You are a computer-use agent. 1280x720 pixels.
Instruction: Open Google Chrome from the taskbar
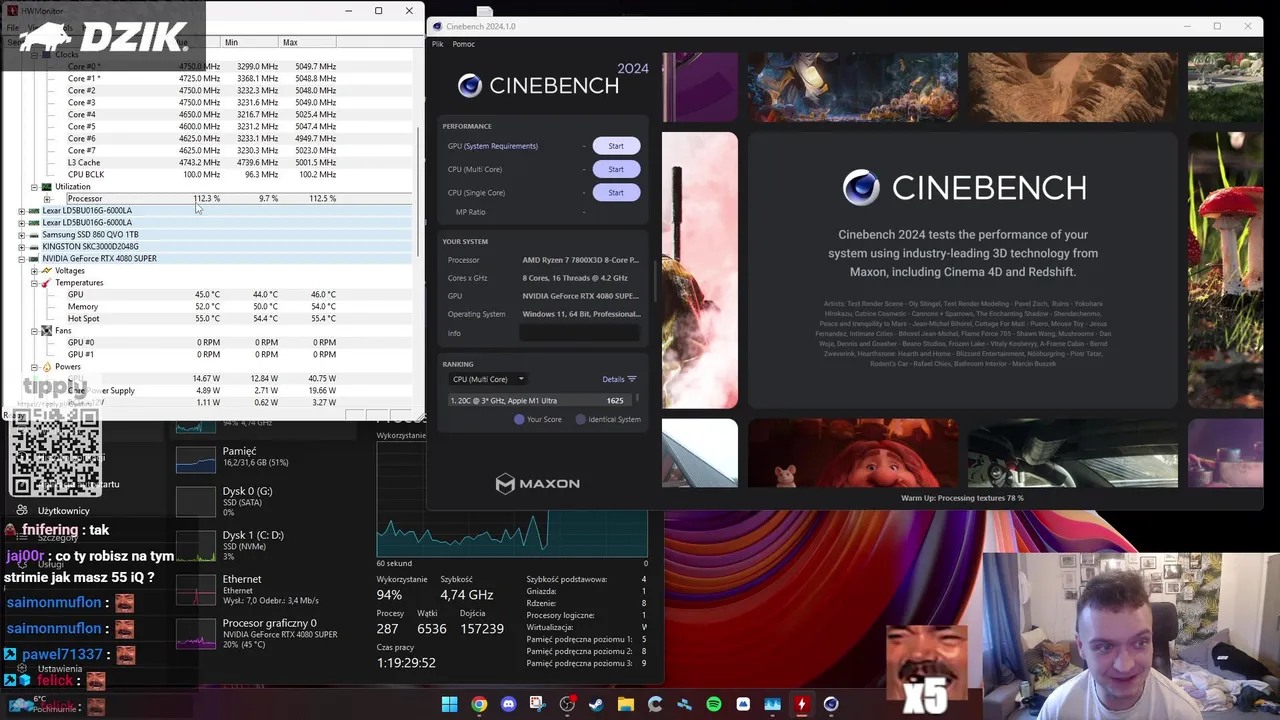click(479, 704)
